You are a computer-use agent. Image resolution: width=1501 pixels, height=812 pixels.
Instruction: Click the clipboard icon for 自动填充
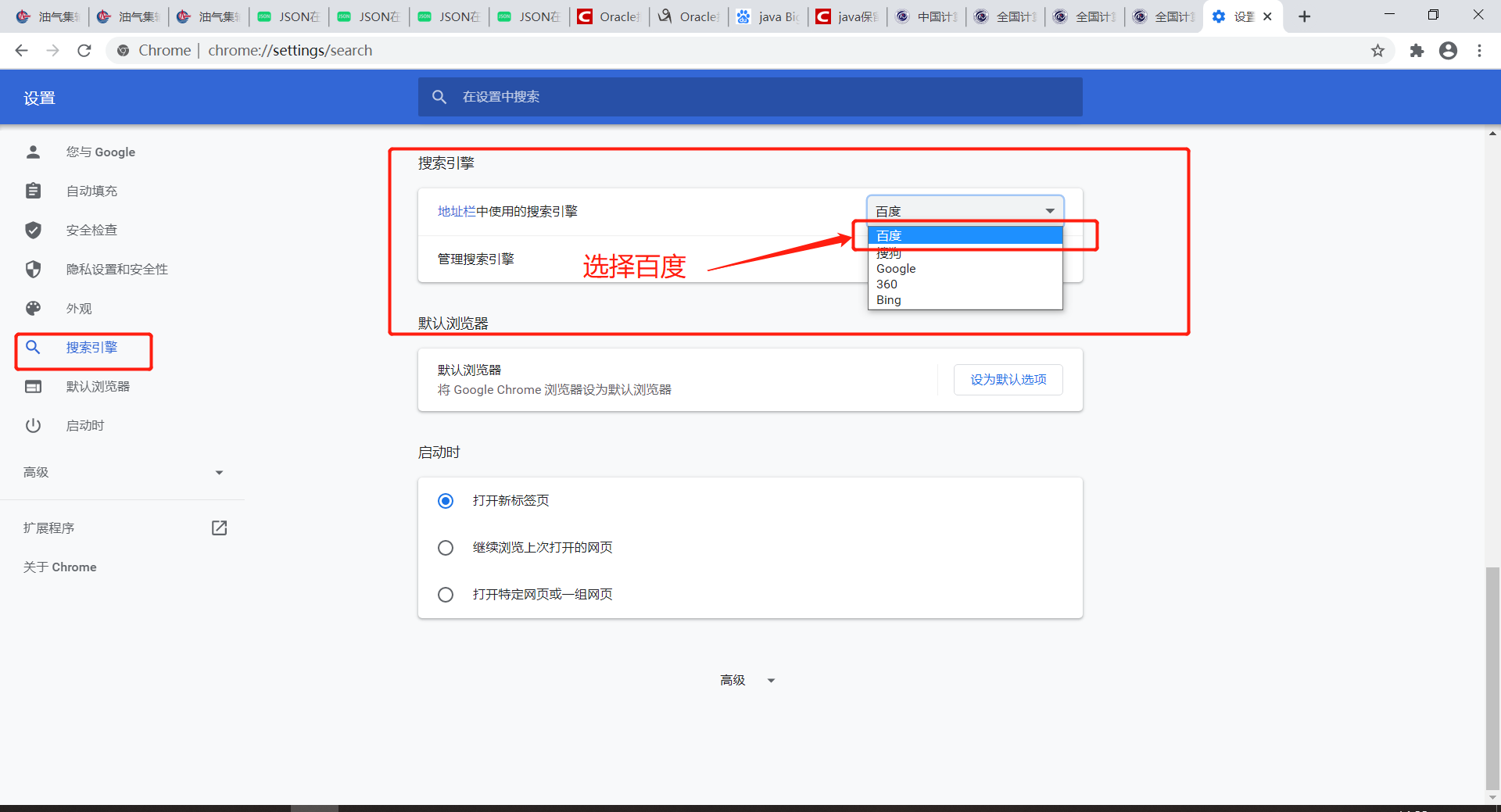[x=33, y=191]
